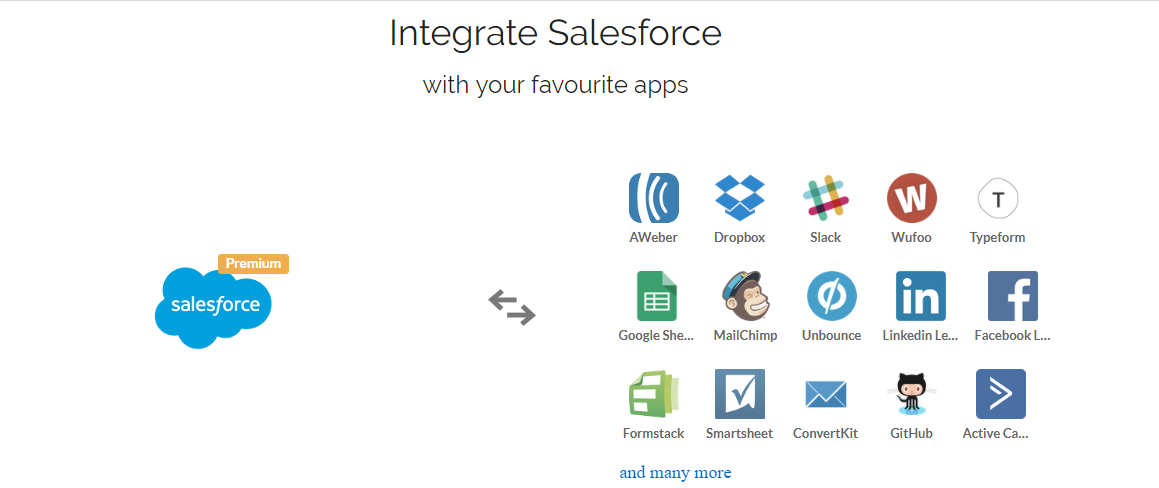Pick the Unbounce app icon
This screenshot has height=488, width=1159.
pos(831,296)
